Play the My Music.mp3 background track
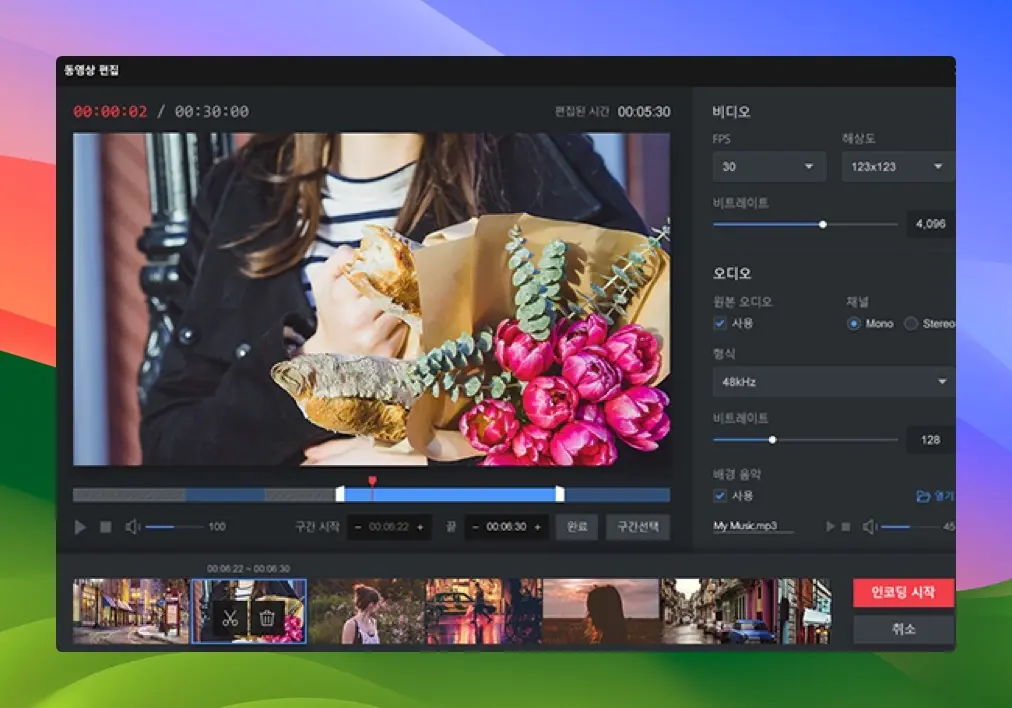Viewport: 1012px width, 708px height. pos(829,526)
